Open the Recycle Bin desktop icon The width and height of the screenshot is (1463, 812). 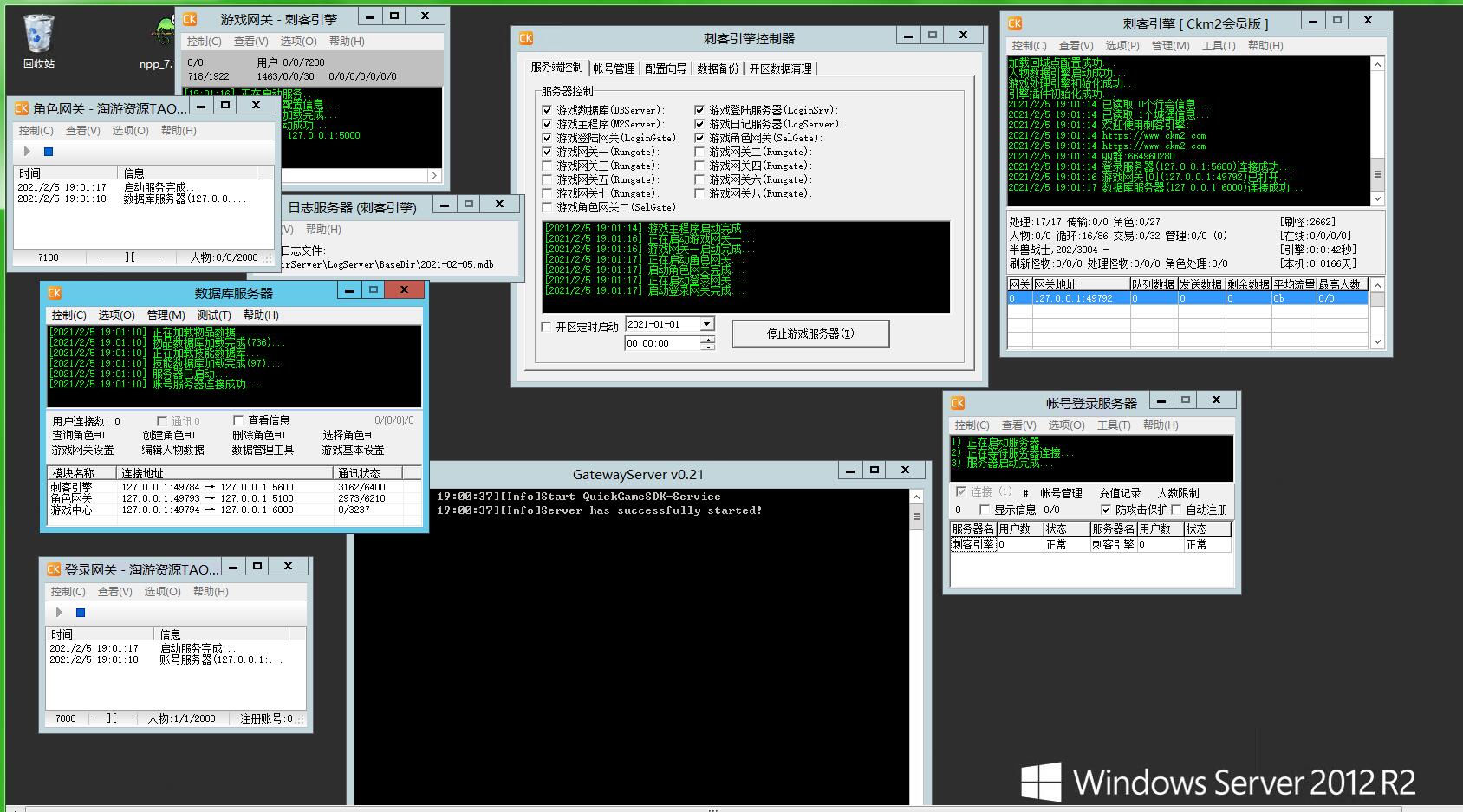(x=38, y=39)
